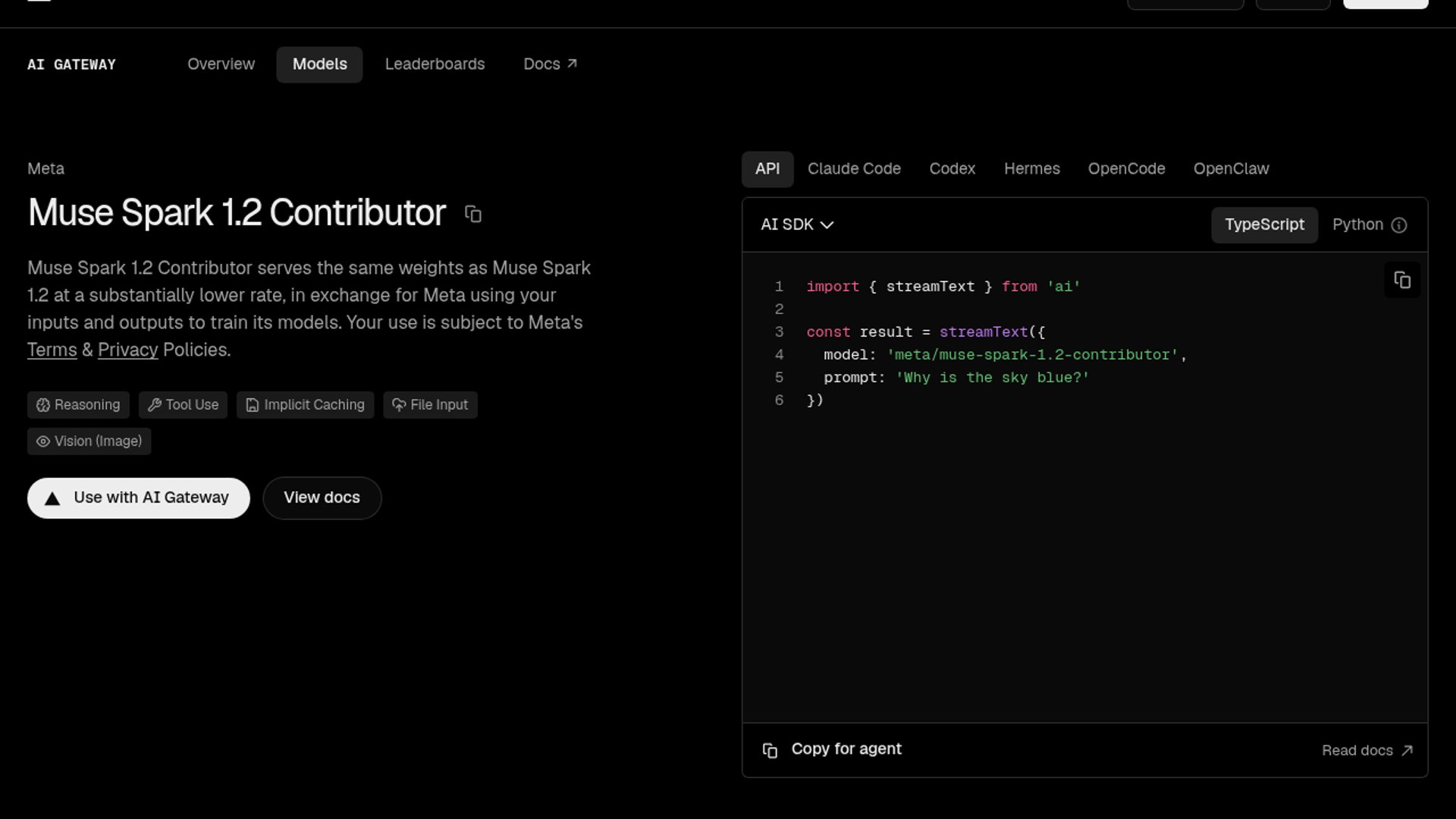
Task: Click the 'meta/muse-spark-1.2-contributor' model string
Action: [x=1032, y=355]
